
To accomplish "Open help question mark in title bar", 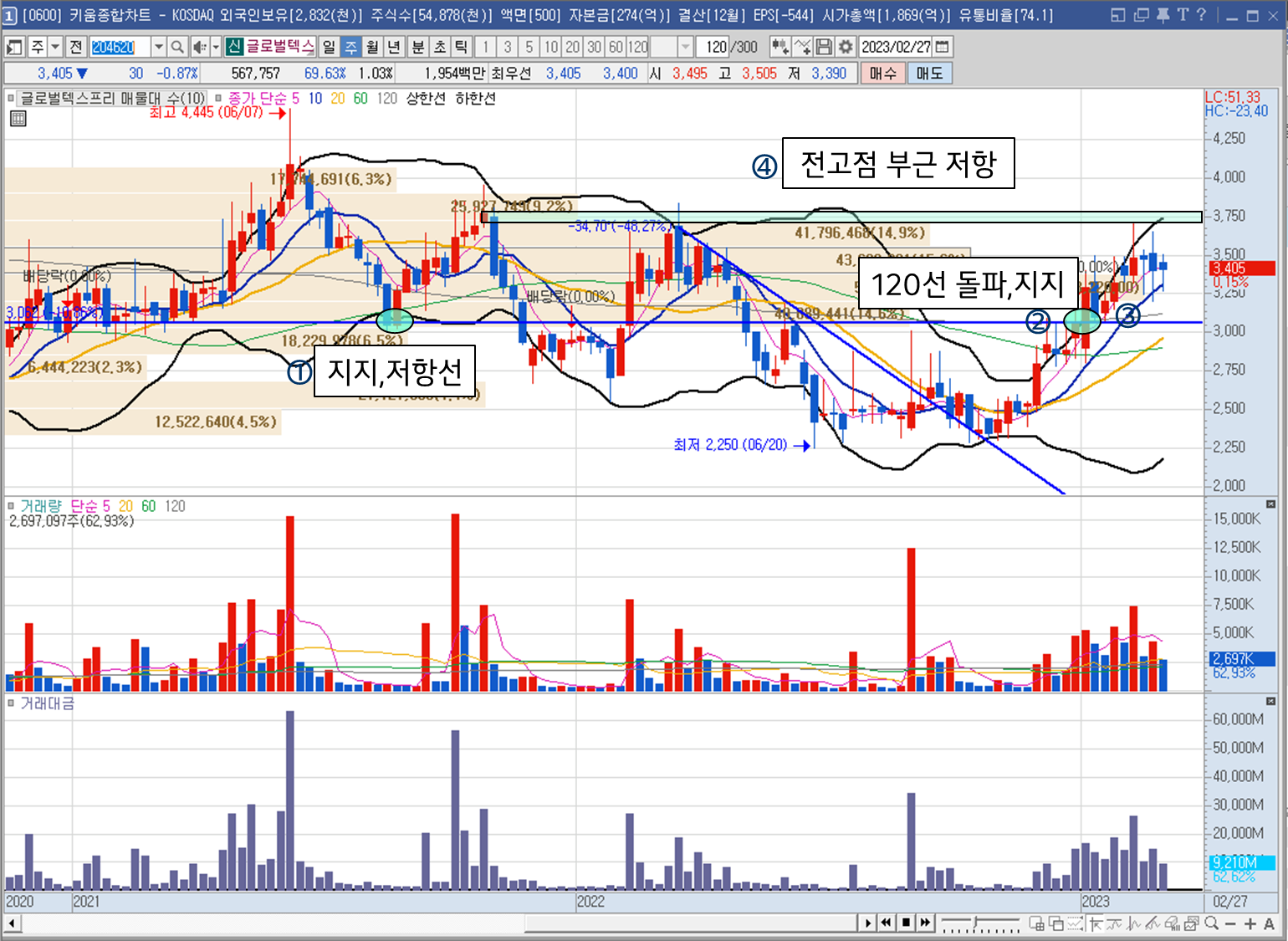I will pos(1201,15).
